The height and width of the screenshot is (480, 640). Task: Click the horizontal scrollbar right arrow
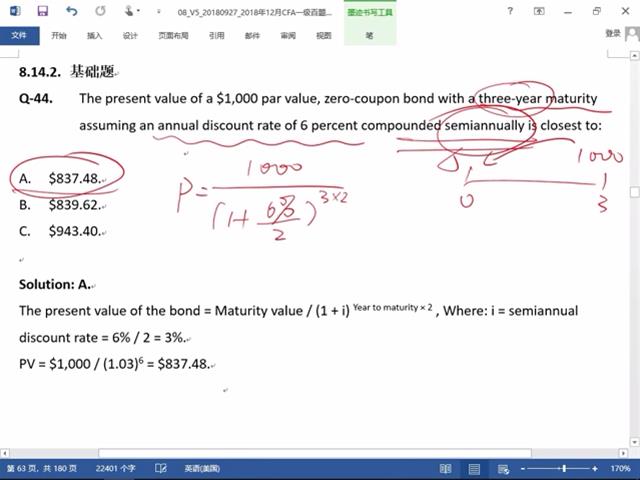pyautogui.click(x=623, y=453)
